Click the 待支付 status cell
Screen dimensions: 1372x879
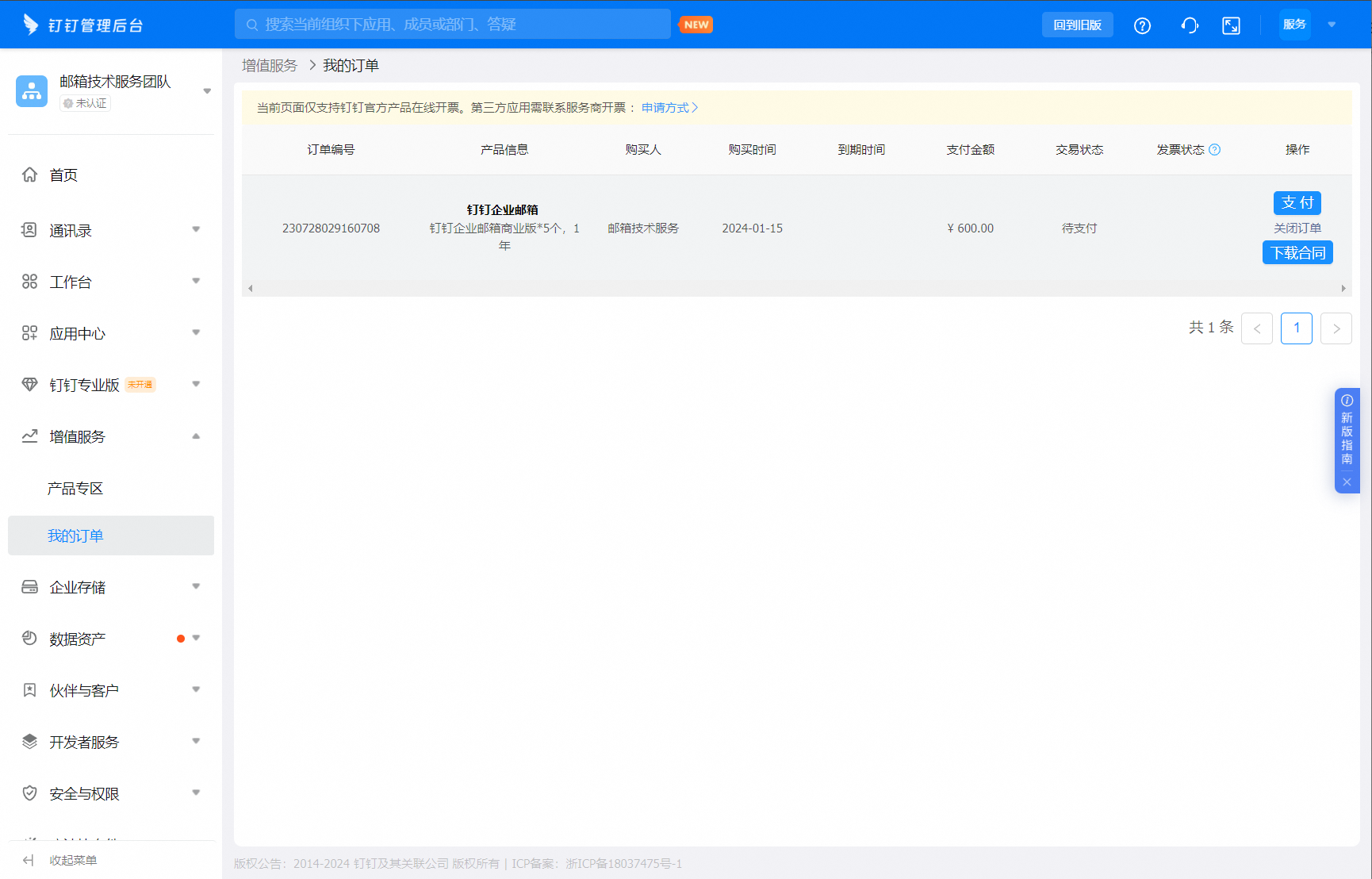1079,228
